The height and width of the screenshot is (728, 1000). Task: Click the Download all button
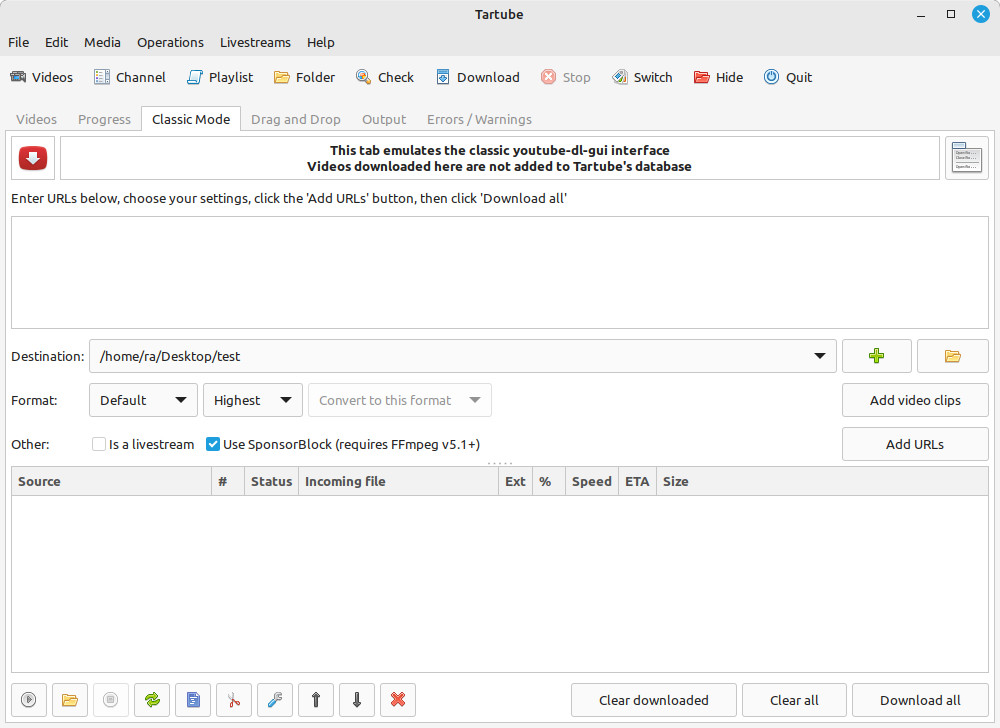tap(920, 700)
